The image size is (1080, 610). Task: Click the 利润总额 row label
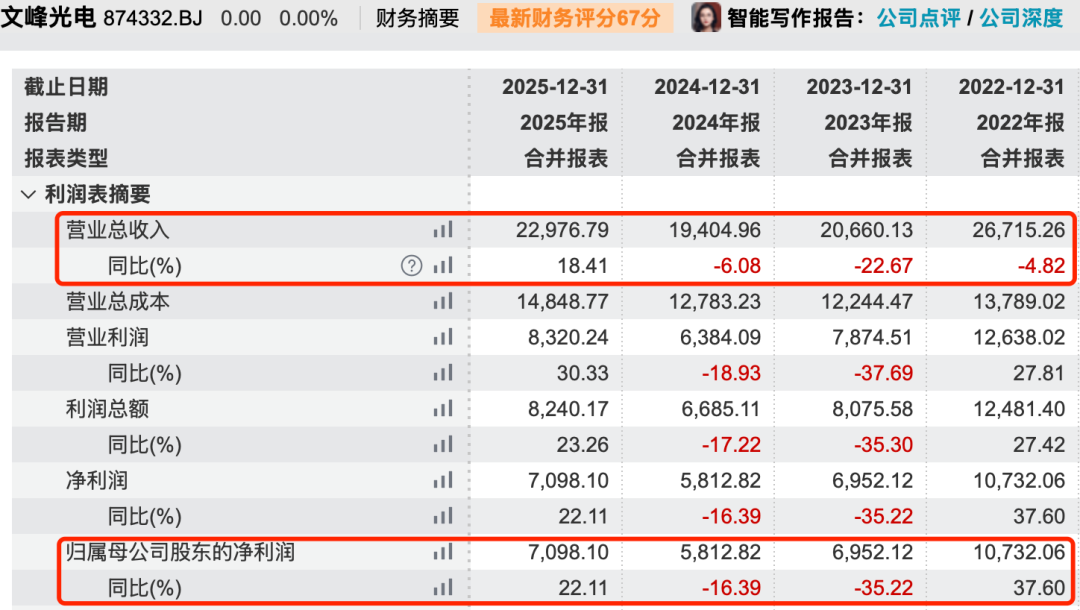[x=107, y=409]
